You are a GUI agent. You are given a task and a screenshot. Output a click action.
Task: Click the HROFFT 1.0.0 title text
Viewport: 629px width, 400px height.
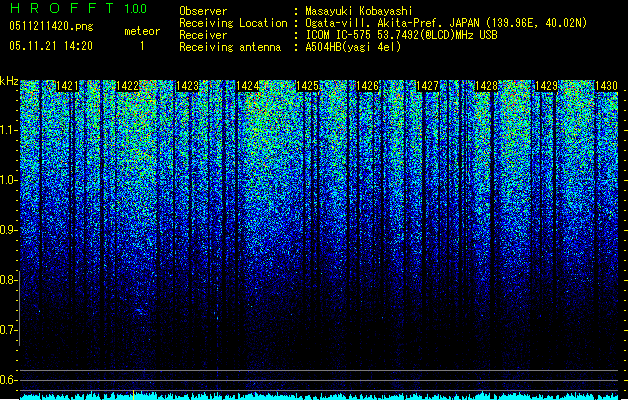pos(79,8)
